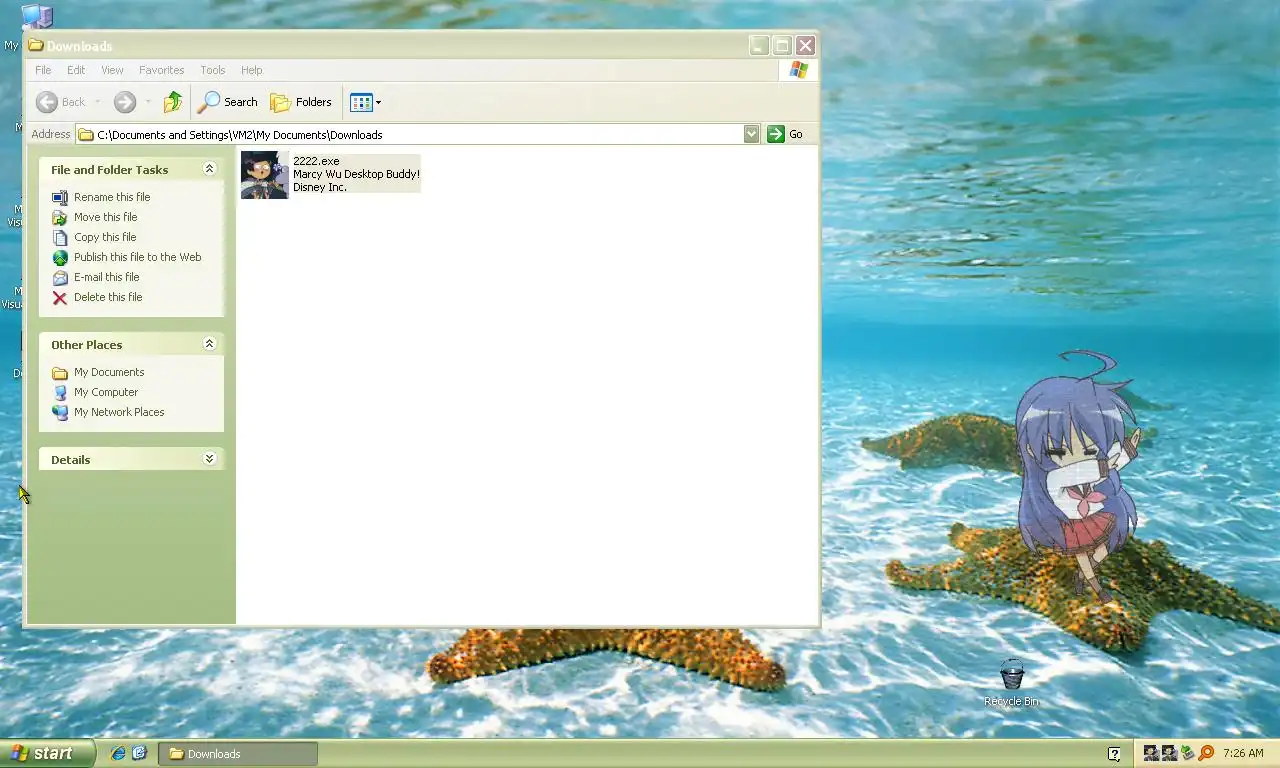Viewport: 1280px width, 768px height.
Task: Open the Favorites menu
Action: [x=161, y=70]
